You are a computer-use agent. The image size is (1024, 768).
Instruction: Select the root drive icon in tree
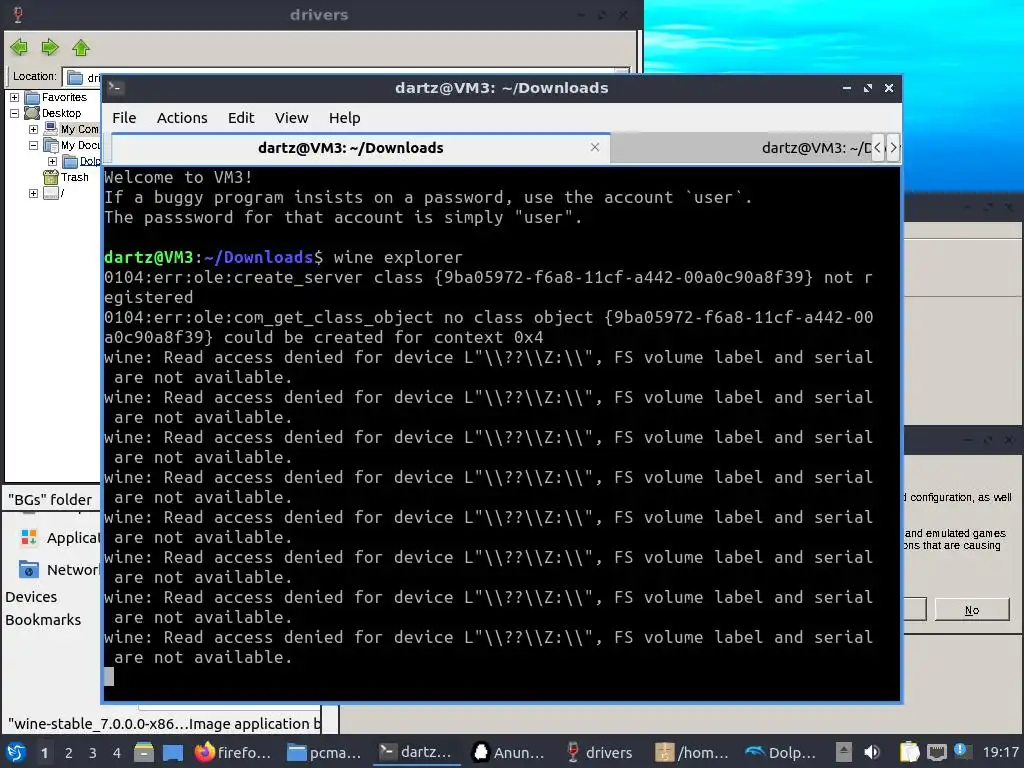51,193
